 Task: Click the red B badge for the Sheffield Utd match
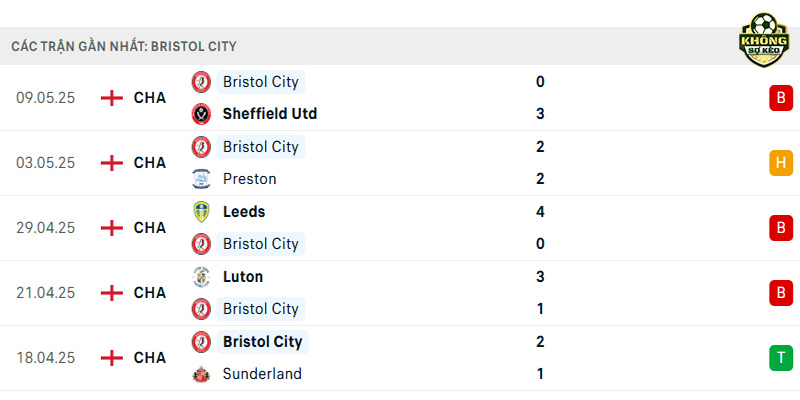point(781,98)
